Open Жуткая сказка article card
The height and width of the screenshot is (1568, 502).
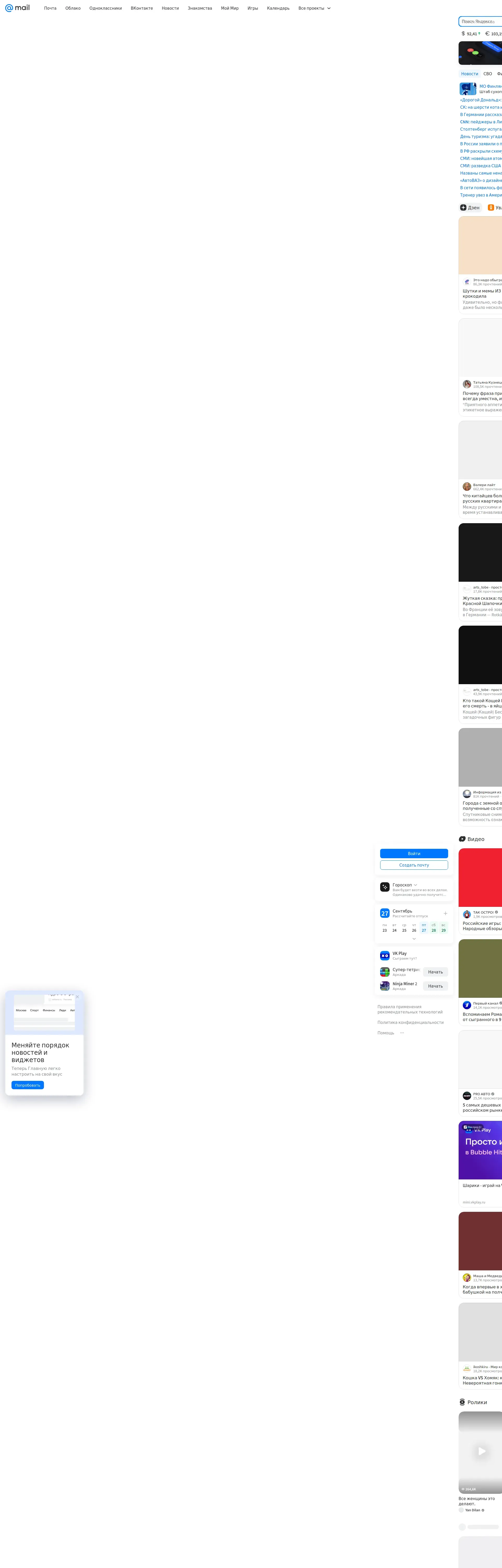(480, 572)
